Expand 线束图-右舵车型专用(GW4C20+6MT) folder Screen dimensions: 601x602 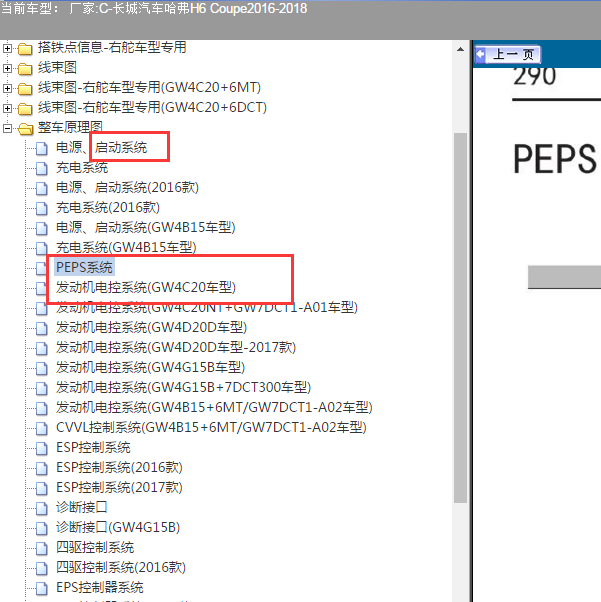(7, 88)
